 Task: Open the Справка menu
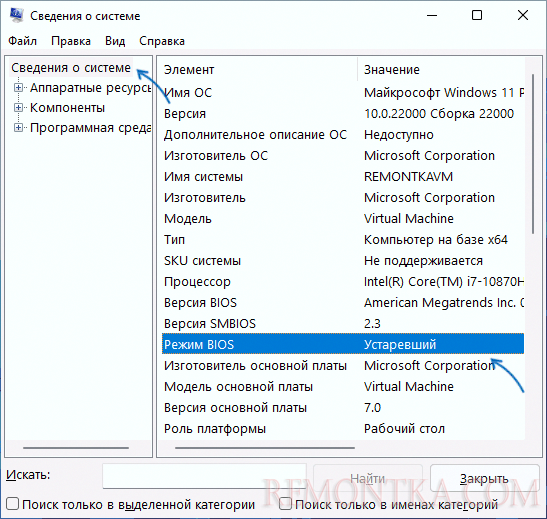[162, 41]
